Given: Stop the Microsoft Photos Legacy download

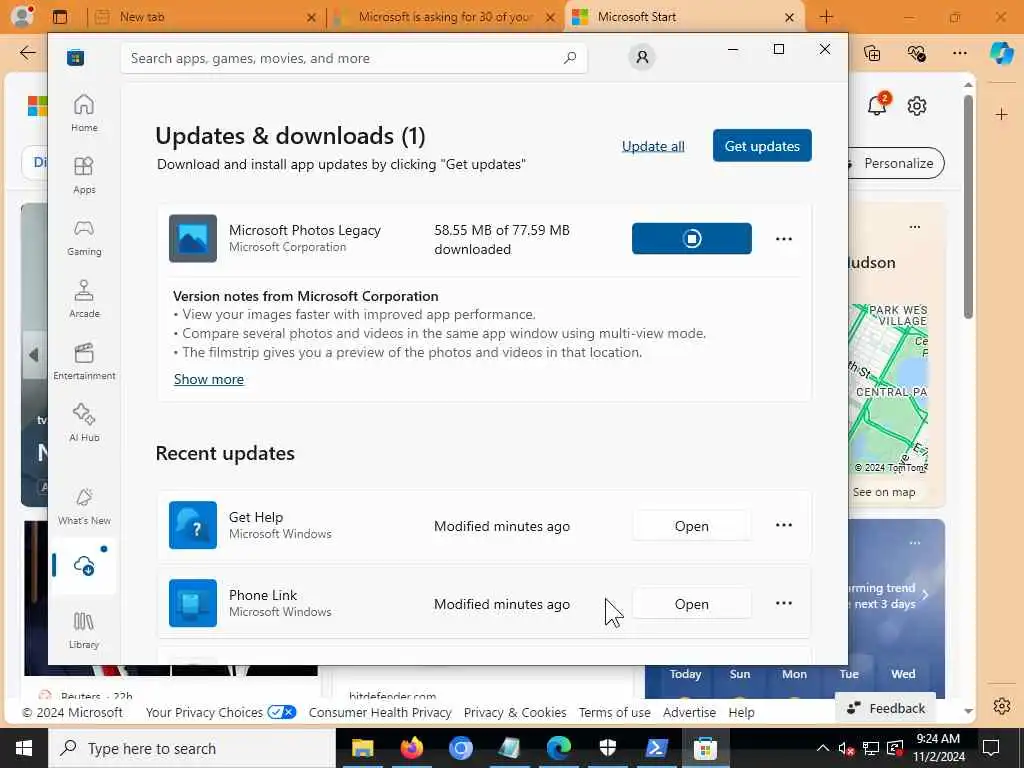Looking at the screenshot, I should [692, 238].
